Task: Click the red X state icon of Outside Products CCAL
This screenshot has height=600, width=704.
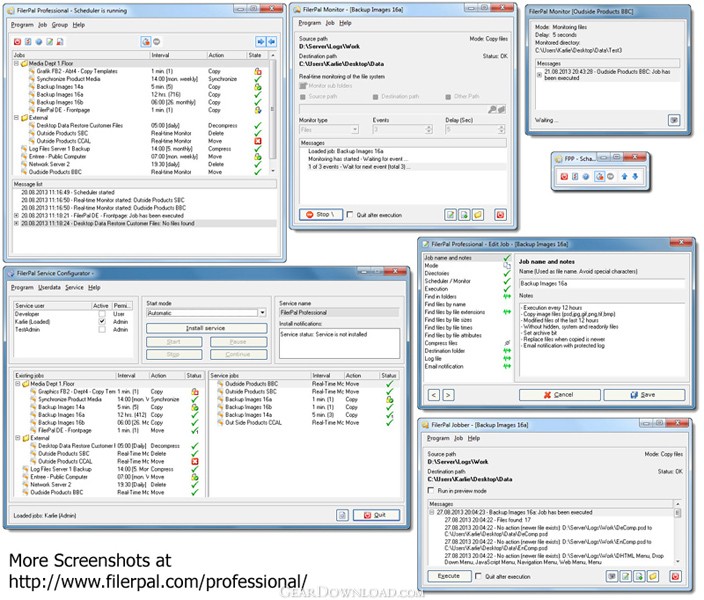Action: coord(258,141)
